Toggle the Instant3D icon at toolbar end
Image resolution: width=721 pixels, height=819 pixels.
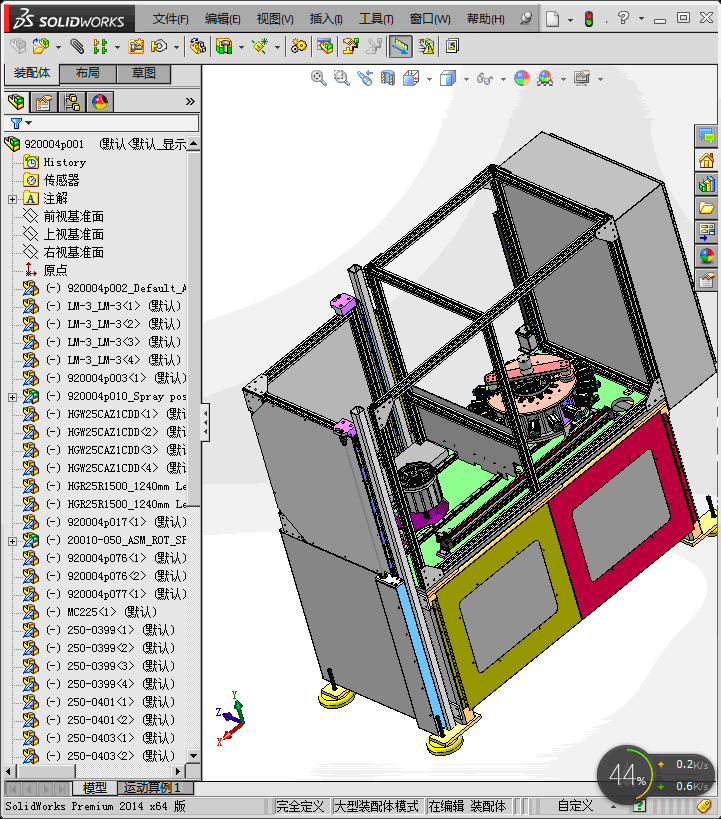click(x=452, y=46)
